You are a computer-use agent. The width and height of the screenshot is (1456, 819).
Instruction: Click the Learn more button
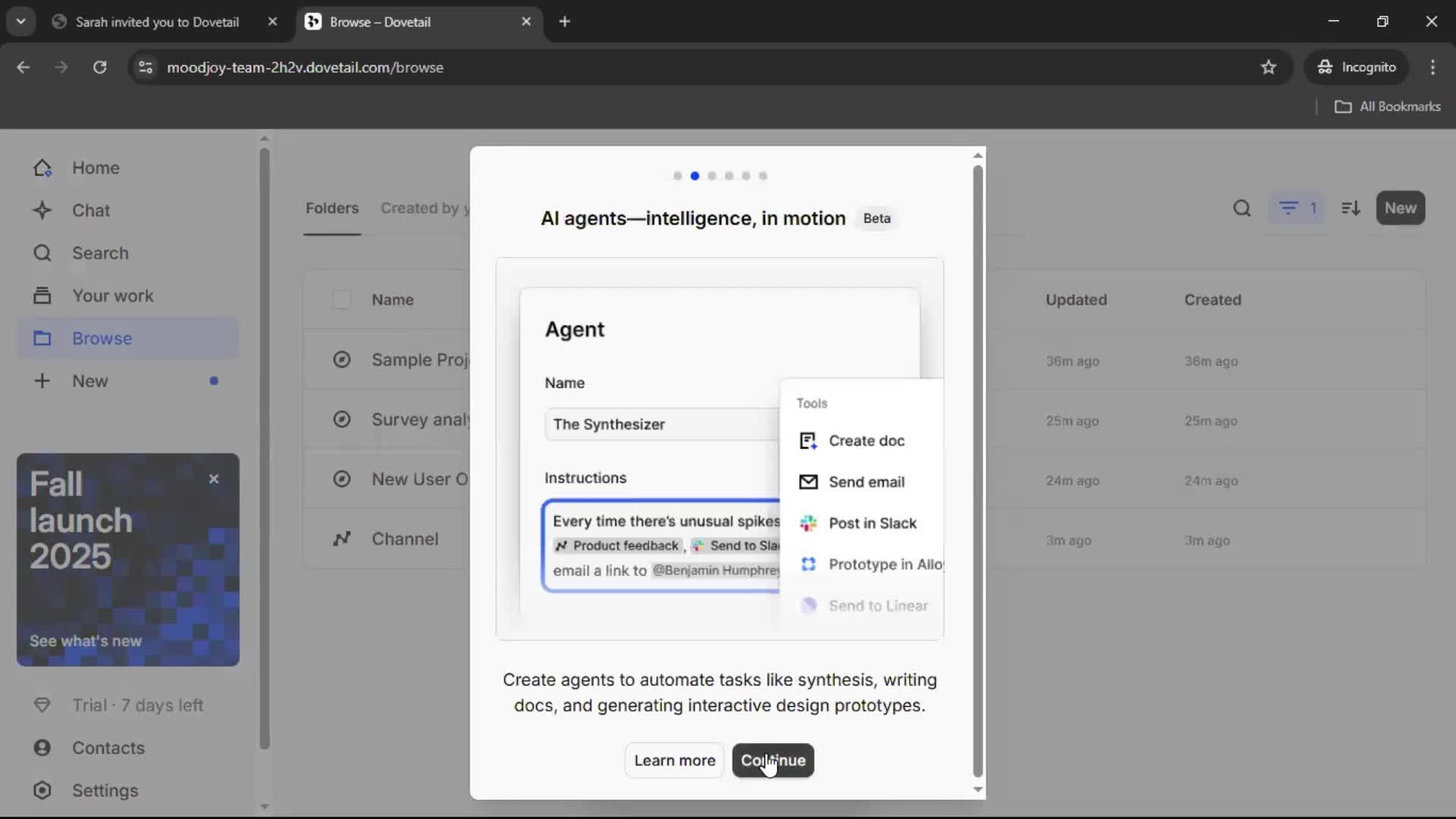pyautogui.click(x=674, y=760)
